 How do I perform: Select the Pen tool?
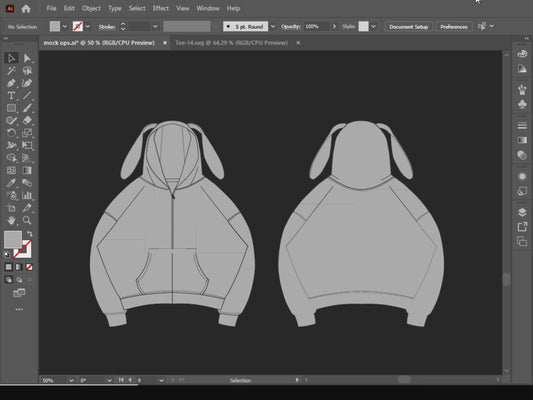(11, 83)
